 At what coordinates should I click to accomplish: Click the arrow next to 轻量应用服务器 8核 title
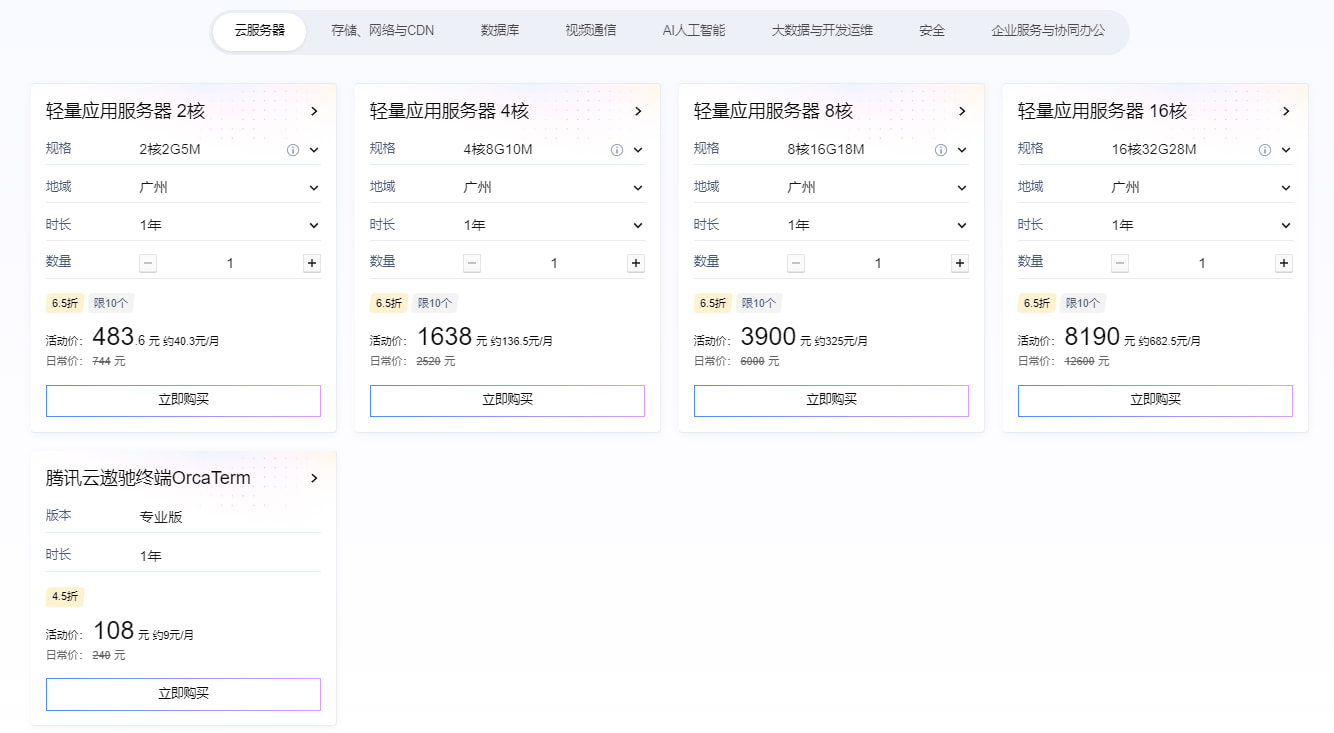pos(962,111)
